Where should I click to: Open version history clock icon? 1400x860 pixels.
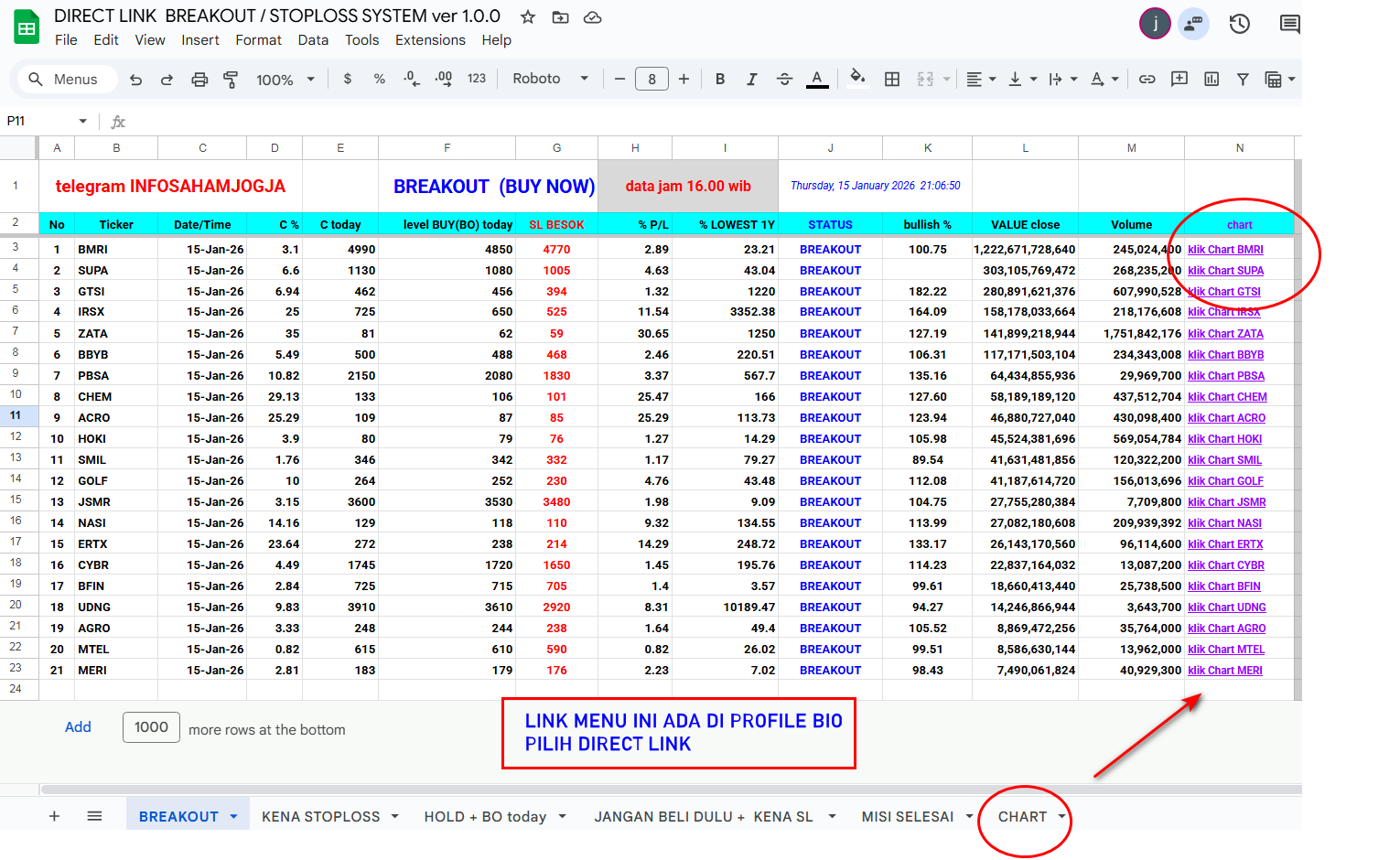pyautogui.click(x=1239, y=24)
